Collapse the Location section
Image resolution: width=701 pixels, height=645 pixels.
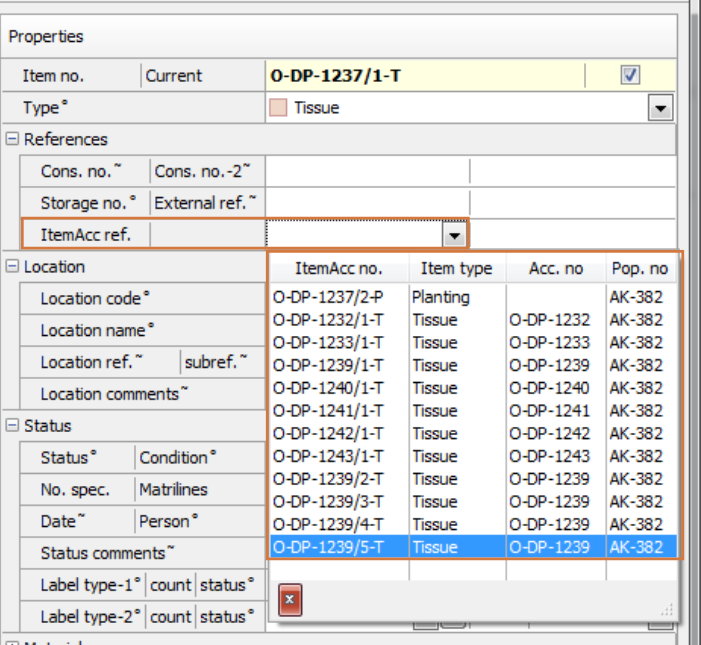click(x=12, y=266)
